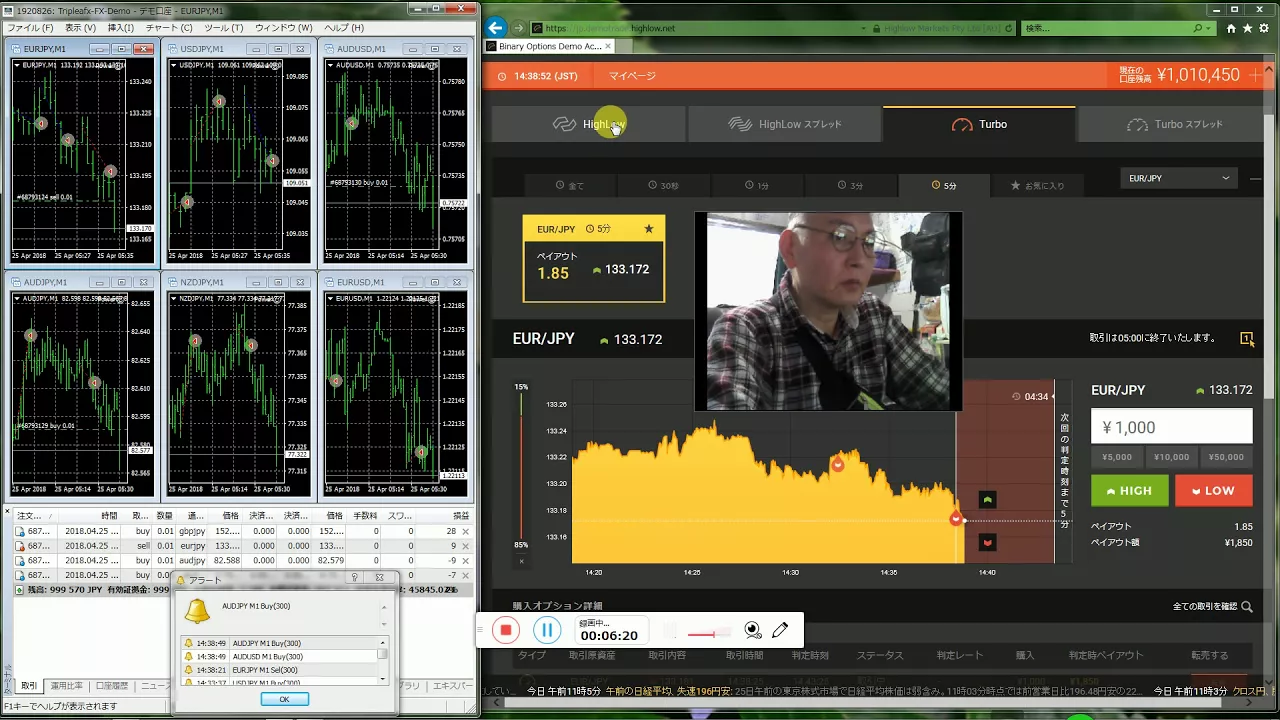
Task: Open the 挿入 (I) menu
Action: click(121, 28)
